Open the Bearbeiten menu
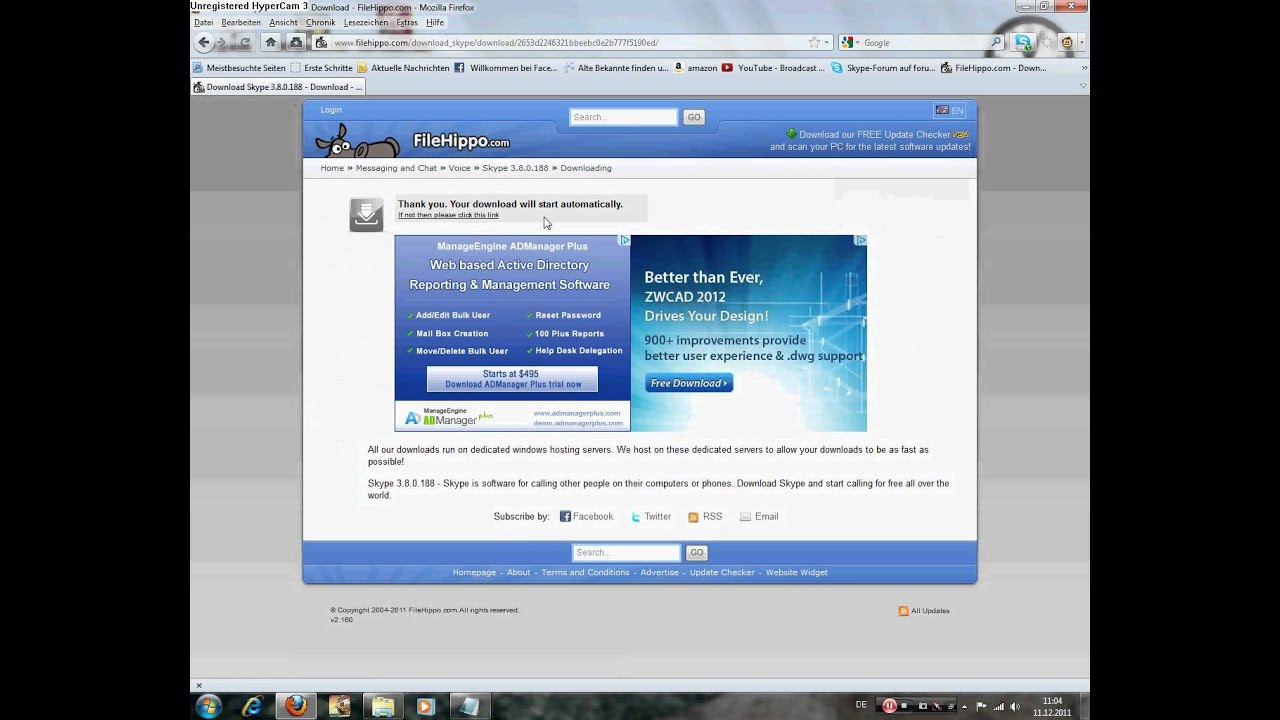 pos(241,22)
